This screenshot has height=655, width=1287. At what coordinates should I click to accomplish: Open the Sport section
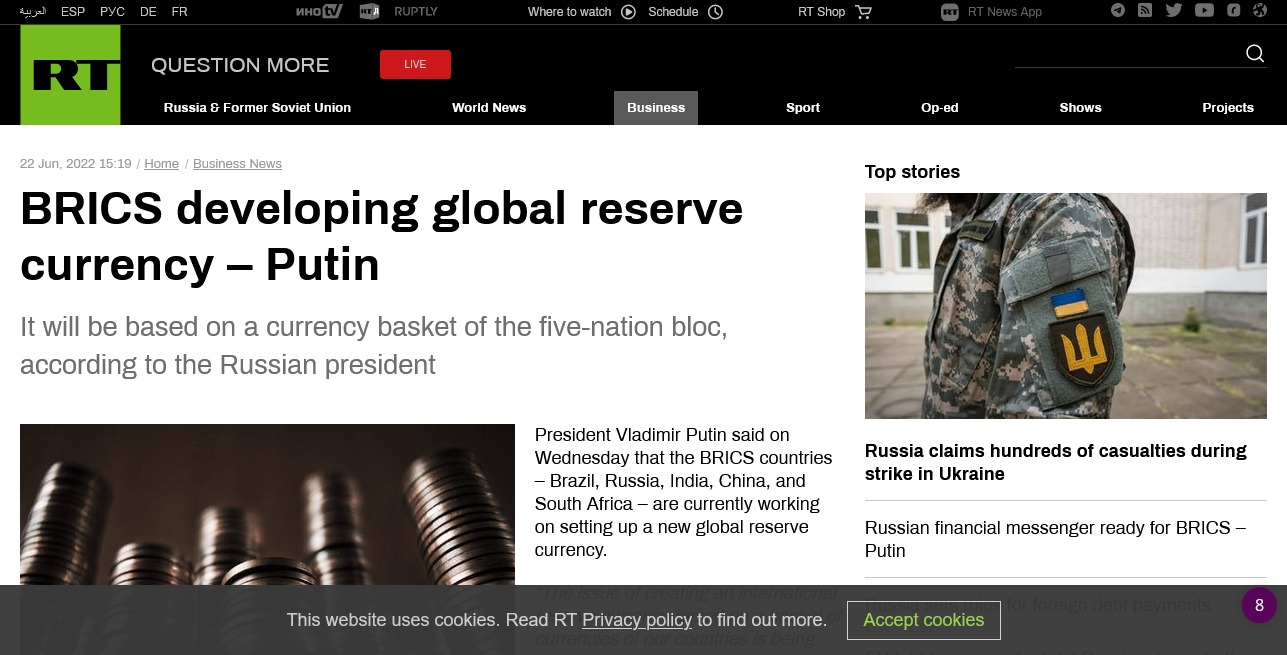click(803, 108)
